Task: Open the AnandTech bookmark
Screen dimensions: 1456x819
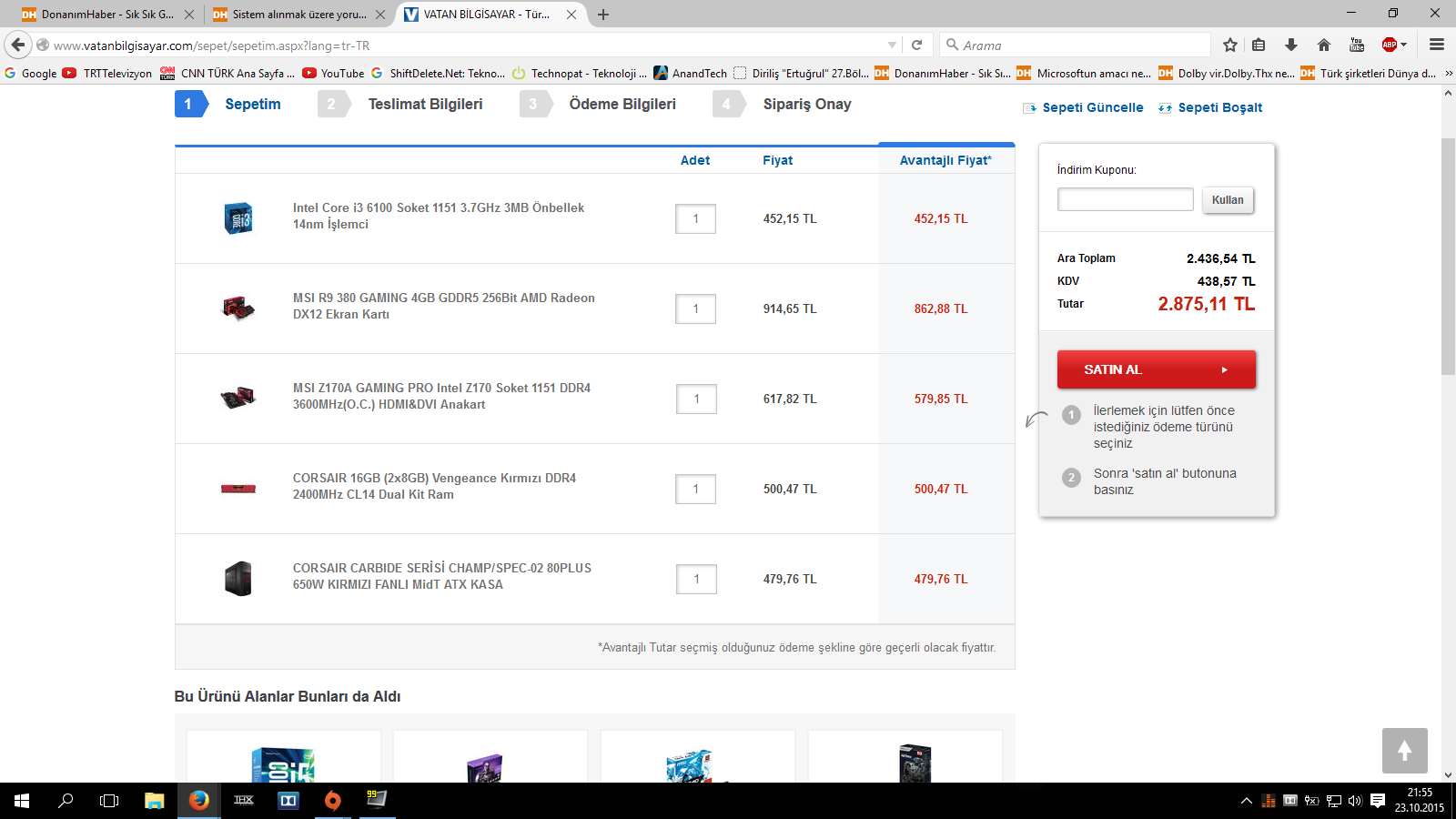Action: (x=691, y=74)
